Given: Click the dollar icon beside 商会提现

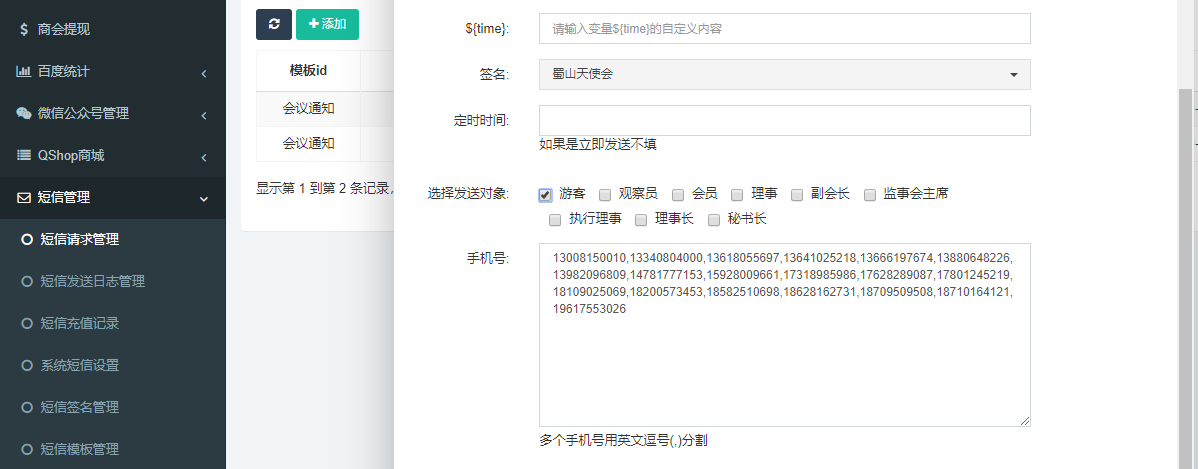Looking at the screenshot, I should pyautogui.click(x=23, y=29).
